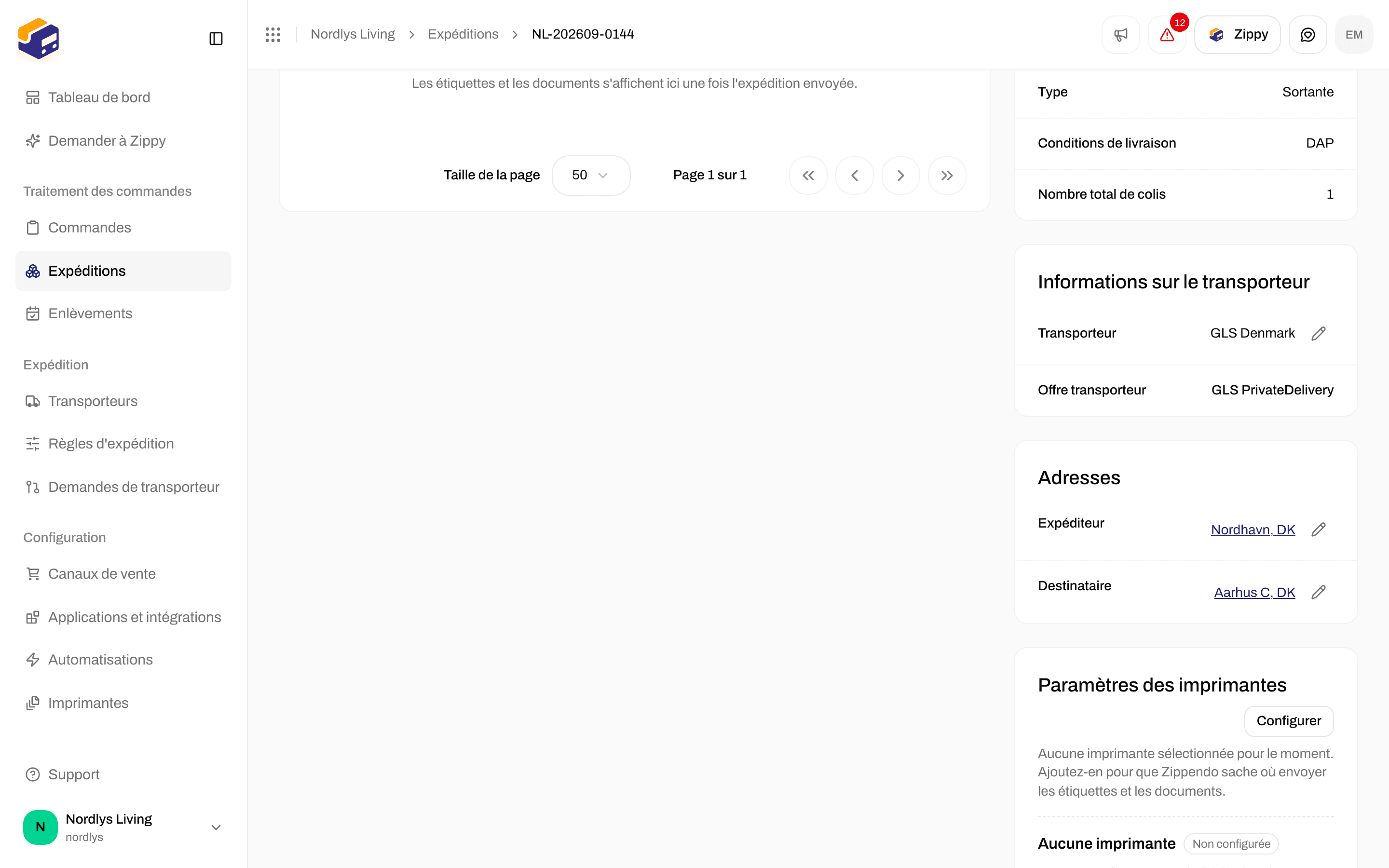Go to Tableau de bord
Image resolution: width=1389 pixels, height=868 pixels.
coord(123,97)
